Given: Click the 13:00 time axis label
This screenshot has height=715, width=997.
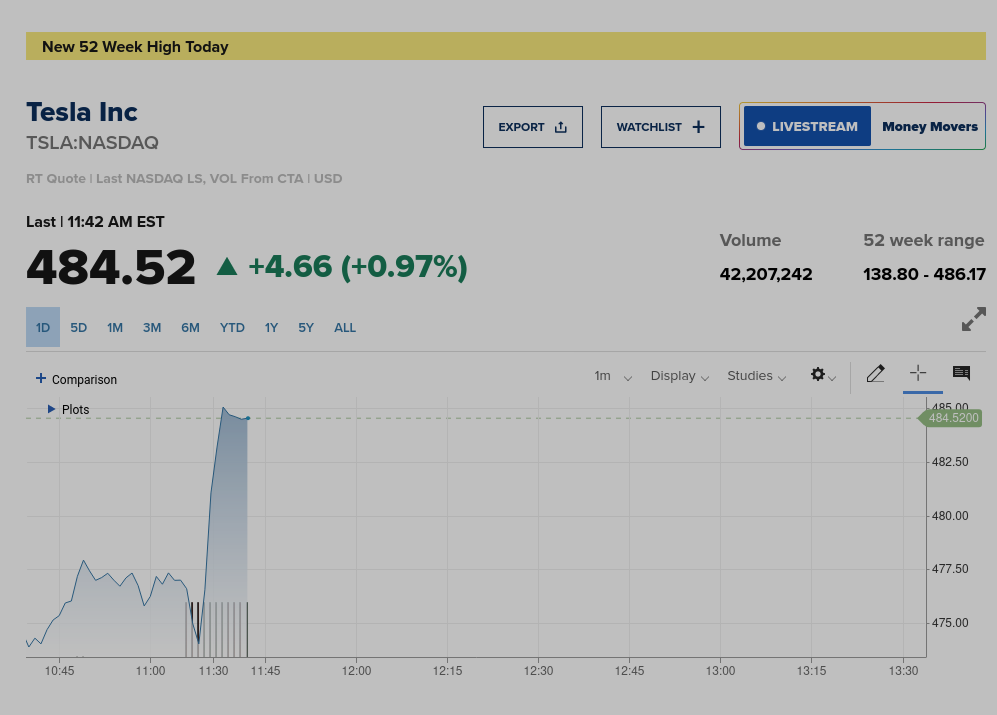Looking at the screenshot, I should click(x=720, y=671).
